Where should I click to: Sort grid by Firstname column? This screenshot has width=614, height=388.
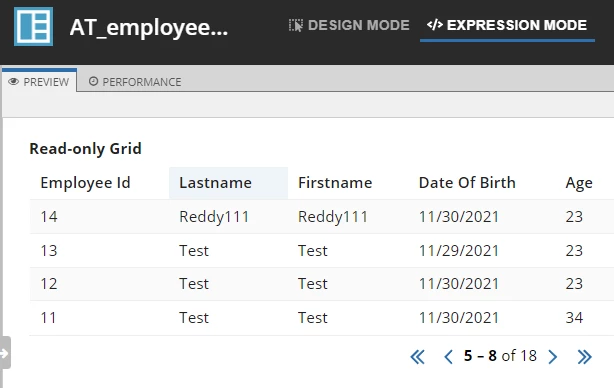(335, 183)
